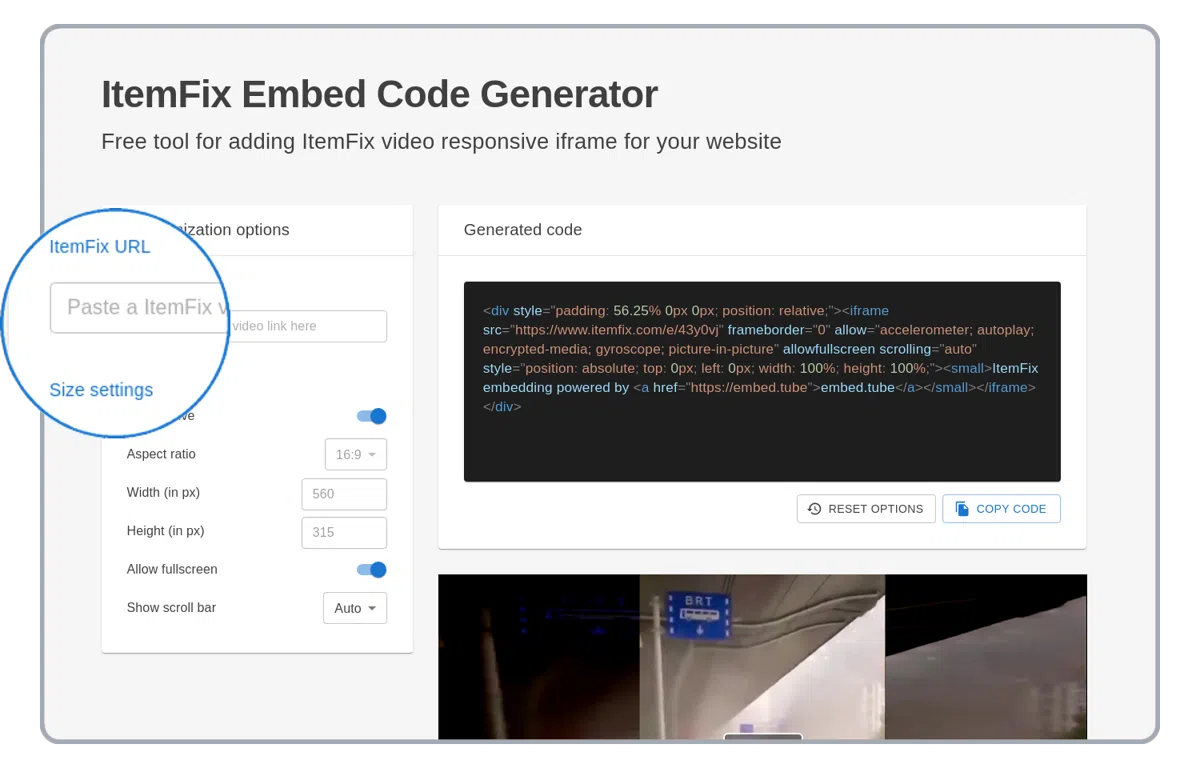Click the "Height (in px)" label
This screenshot has height=768, width=1200.
(165, 531)
